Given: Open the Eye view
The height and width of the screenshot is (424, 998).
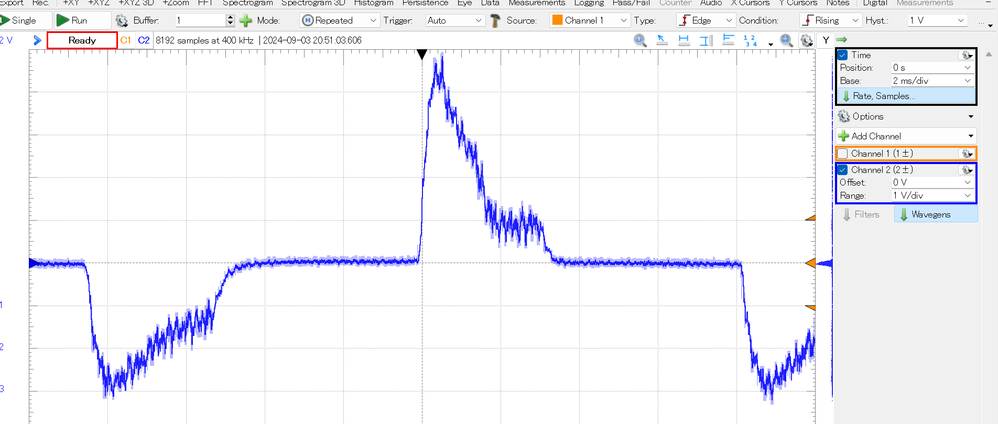Looking at the screenshot, I should 465,3.
